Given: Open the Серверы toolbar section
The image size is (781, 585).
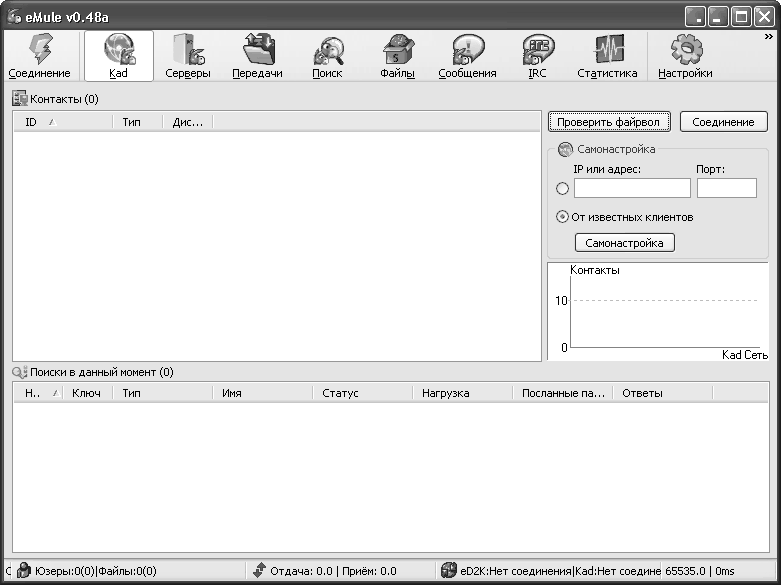Looking at the screenshot, I should point(188,56).
